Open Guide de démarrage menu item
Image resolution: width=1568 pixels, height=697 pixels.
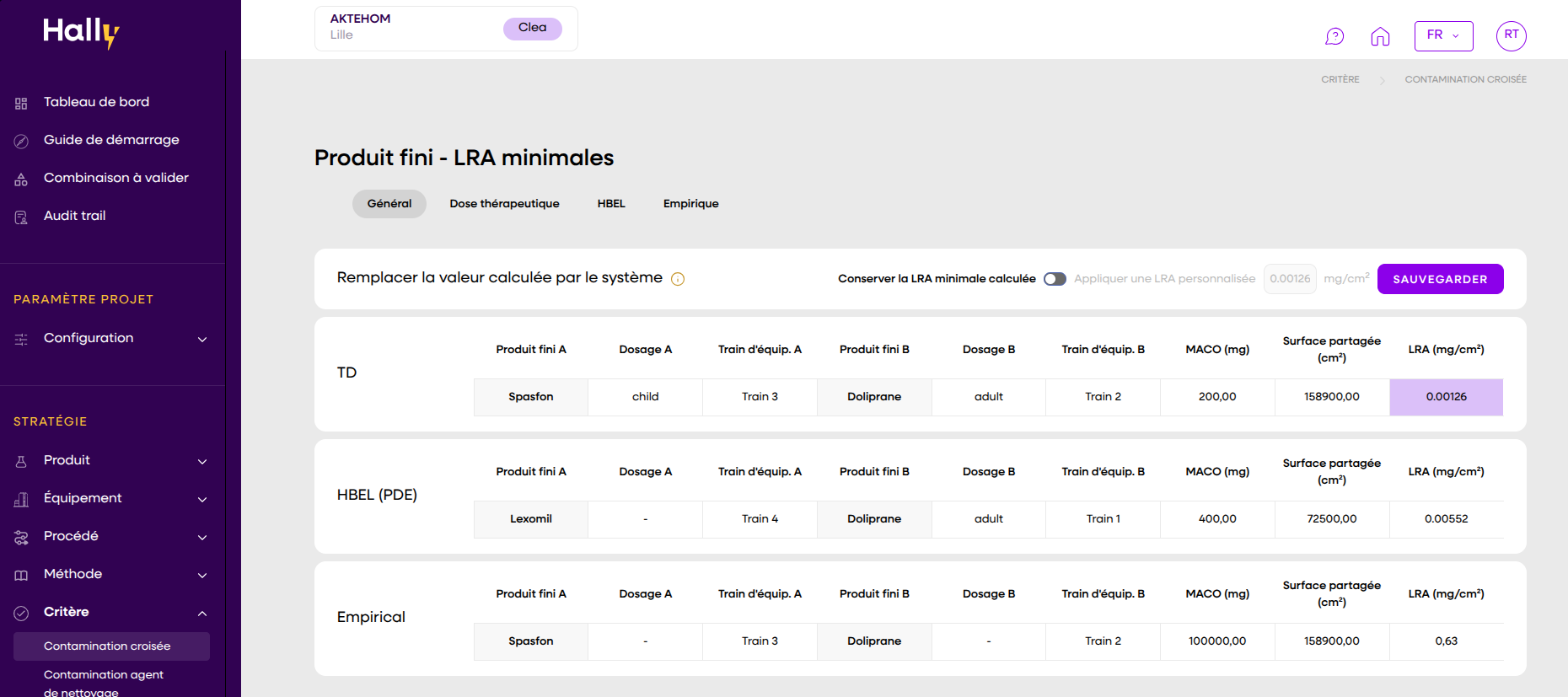point(112,140)
